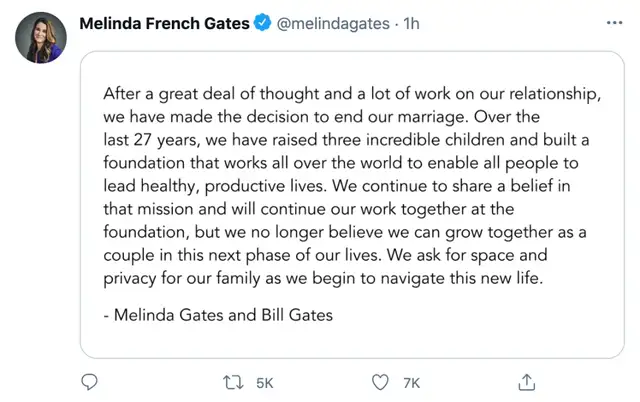Click the line privacy for our family
Screen dimensions: 640x402
323,278
